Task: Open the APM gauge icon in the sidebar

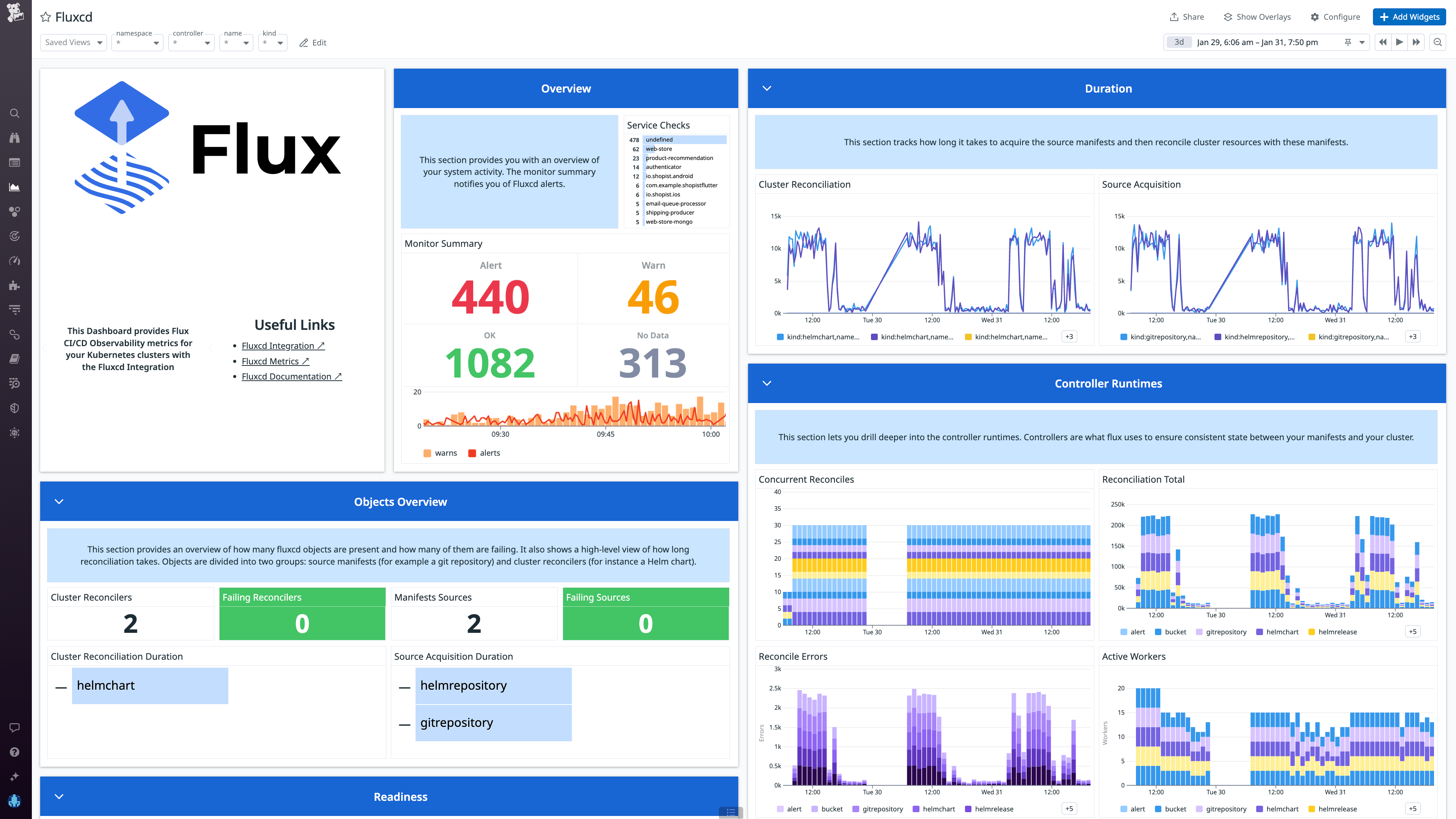Action: (x=15, y=260)
